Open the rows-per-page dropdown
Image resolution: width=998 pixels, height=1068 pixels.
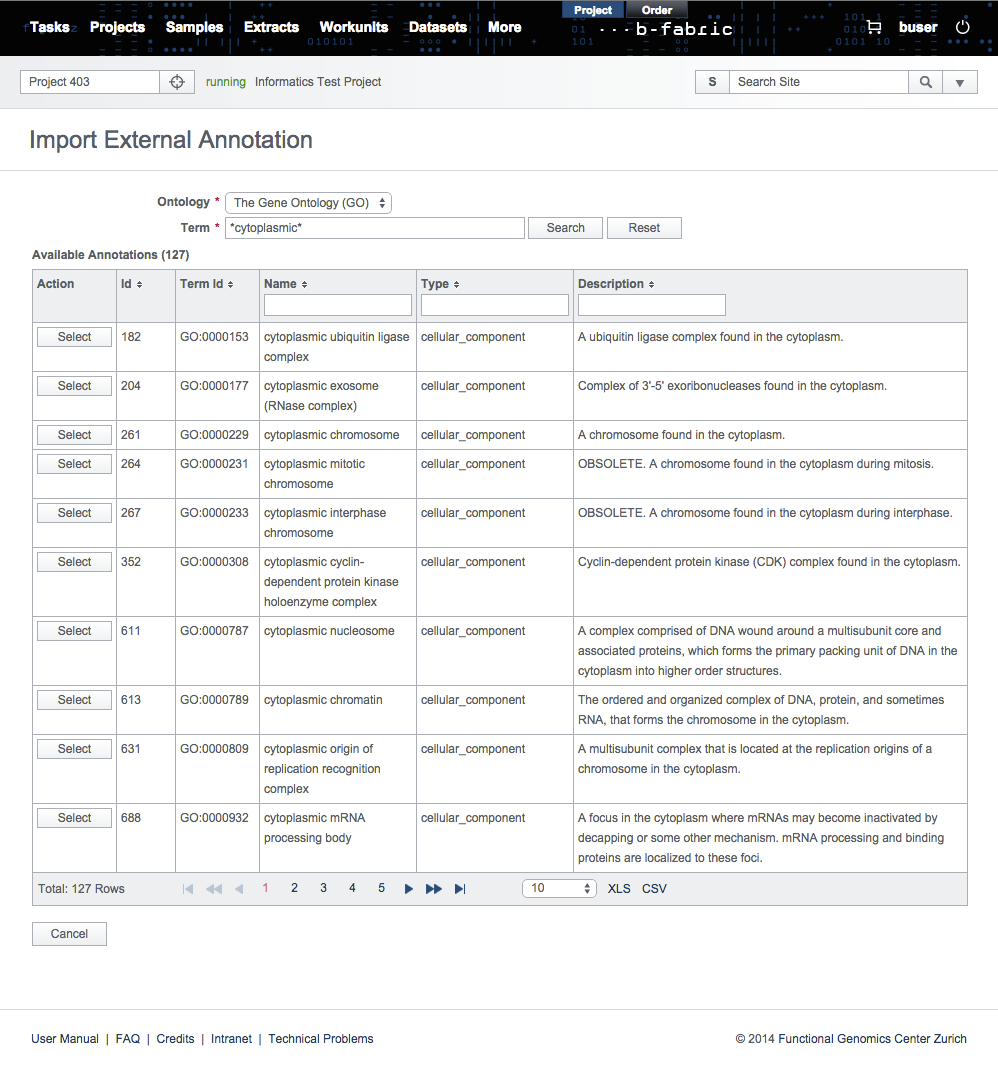(559, 888)
